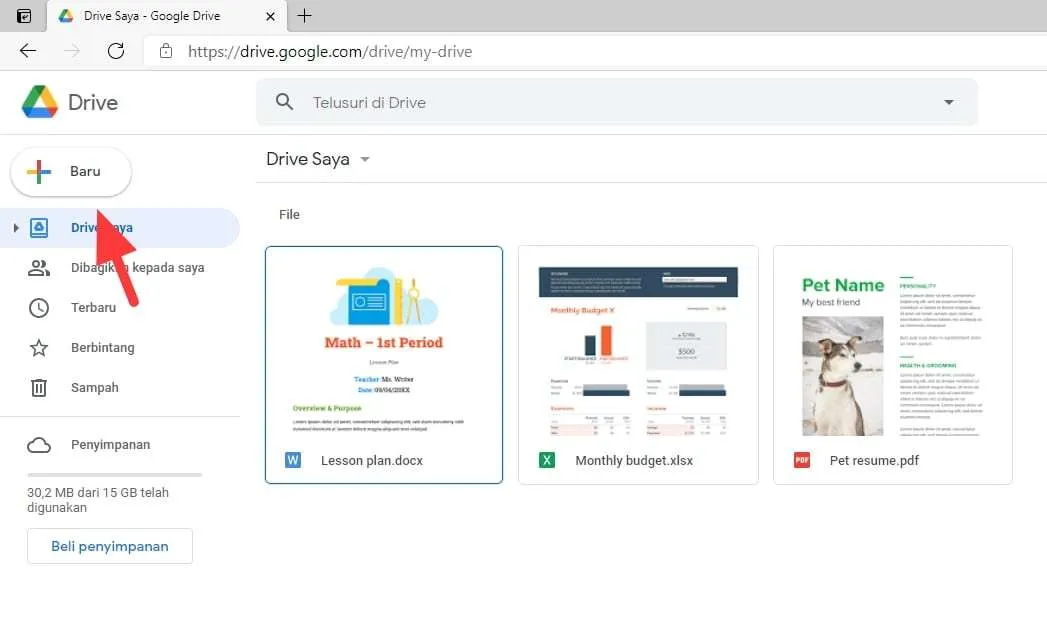
Task: Click the storage usage progress bar
Action: (x=114, y=475)
